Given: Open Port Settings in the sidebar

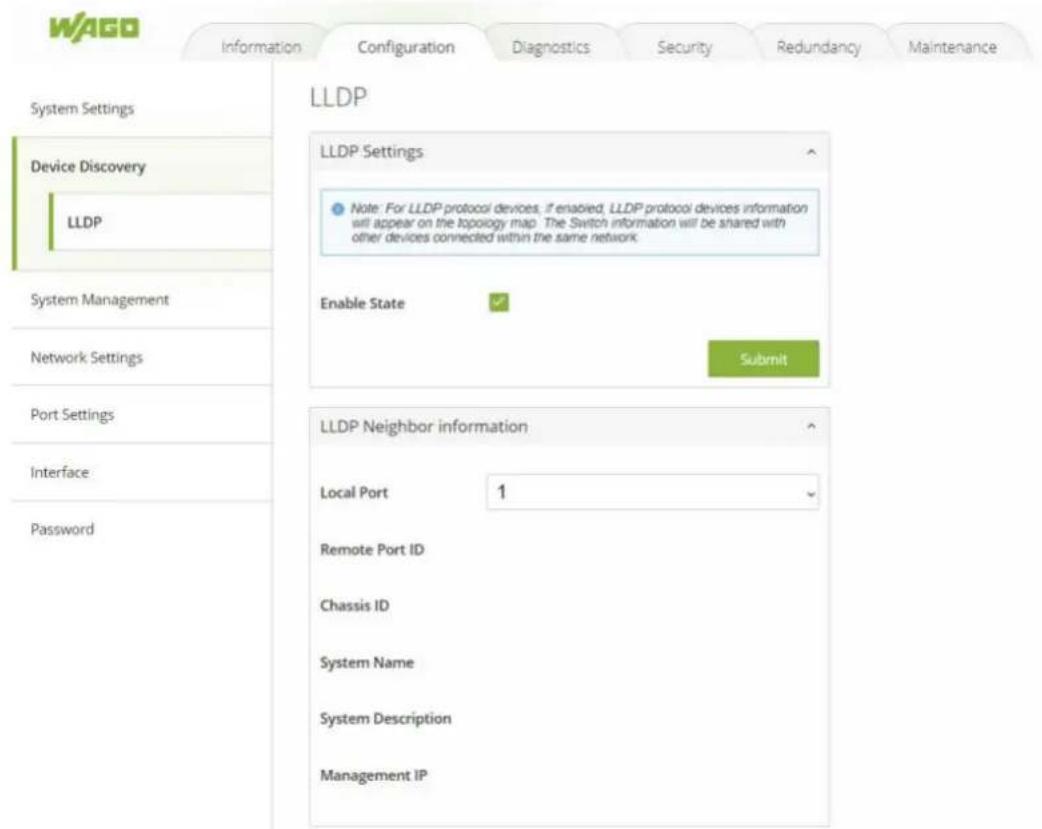Looking at the screenshot, I should [x=142, y=414].
